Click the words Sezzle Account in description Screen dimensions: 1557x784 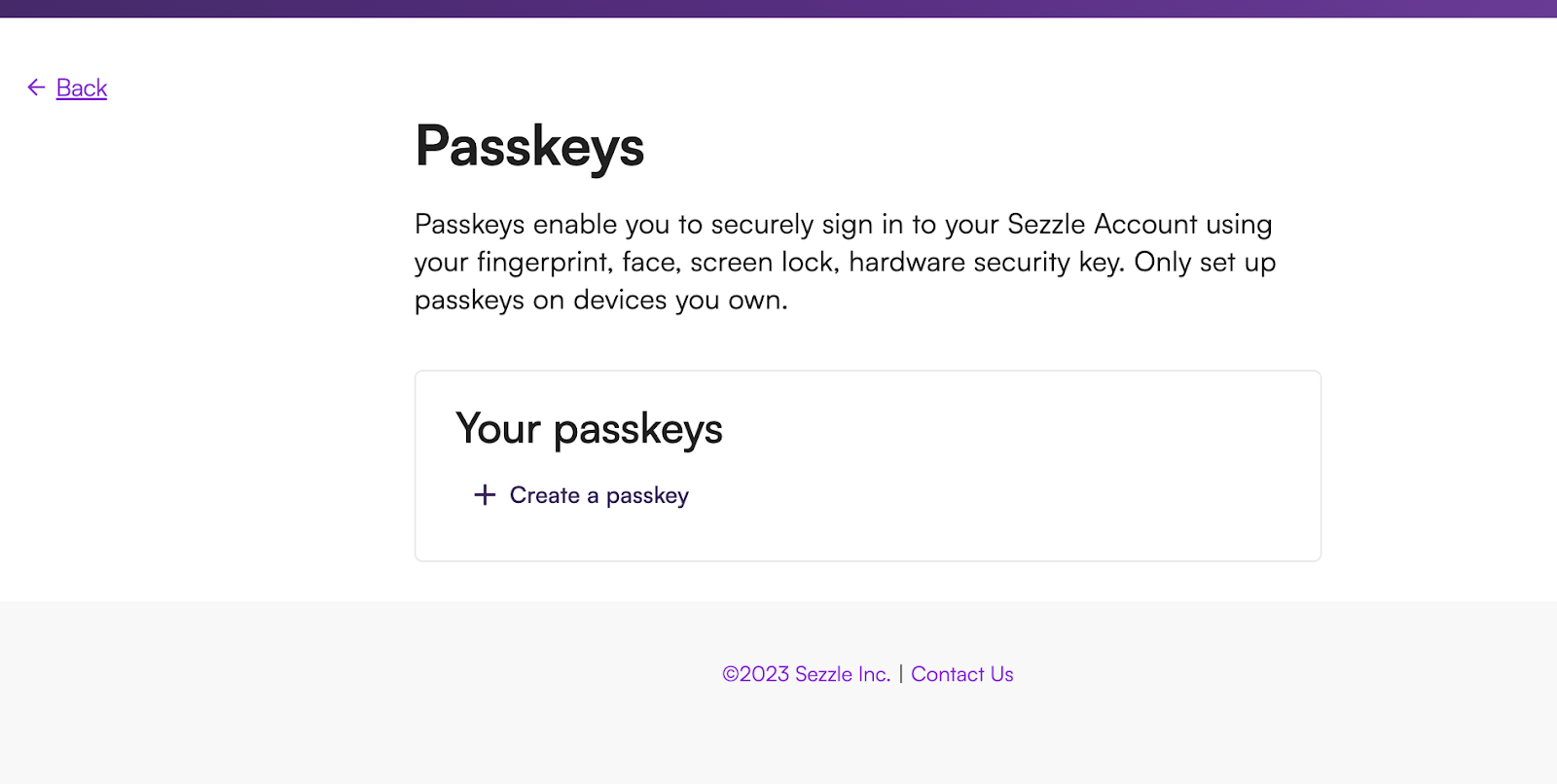click(1102, 225)
